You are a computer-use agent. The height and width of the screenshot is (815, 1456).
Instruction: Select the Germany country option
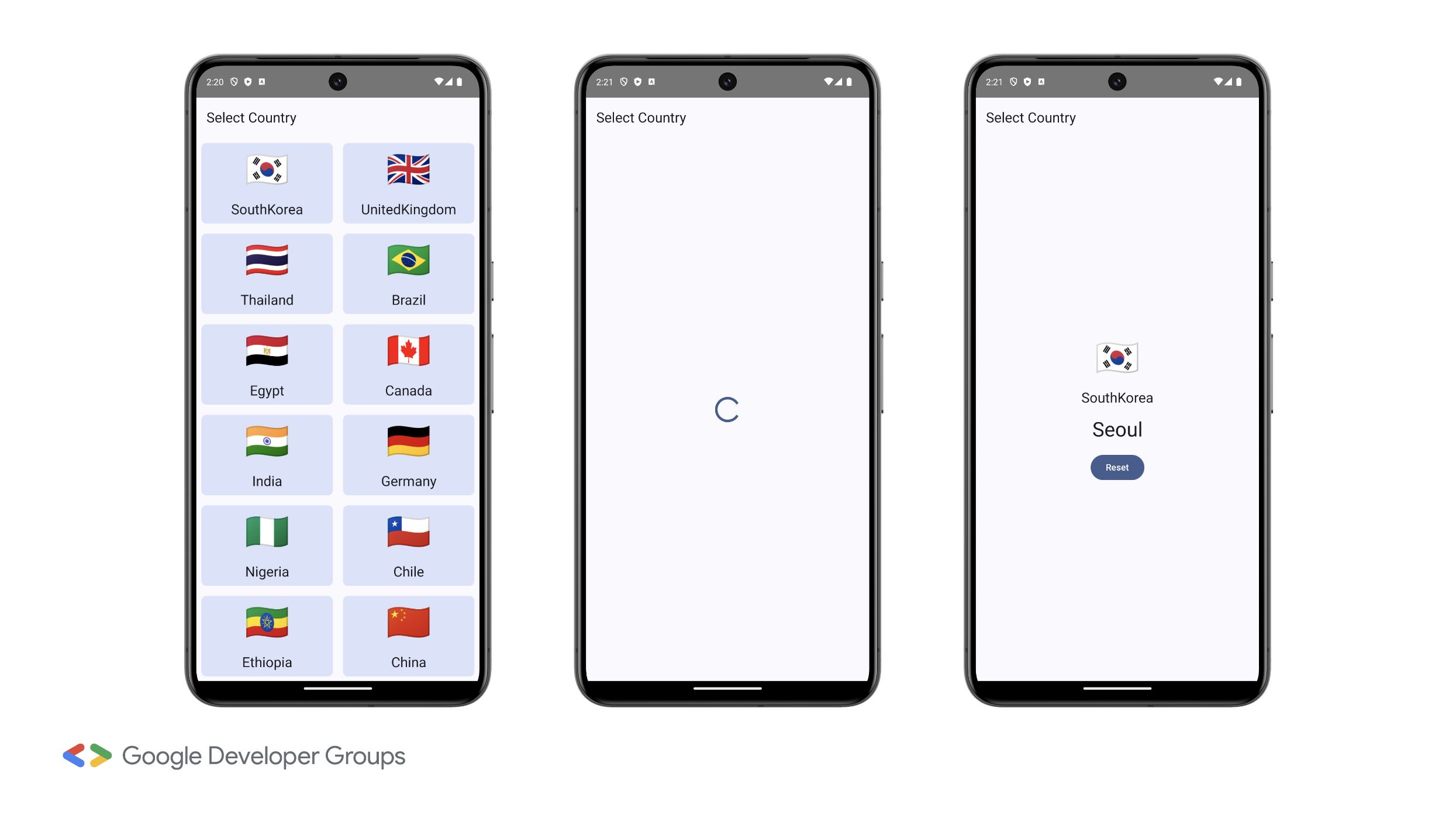409,455
